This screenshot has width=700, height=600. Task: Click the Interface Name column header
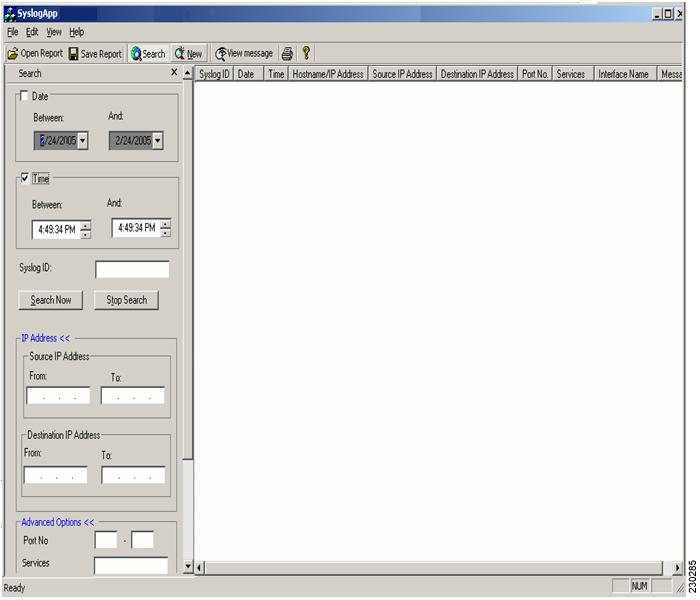pyautogui.click(x=625, y=74)
